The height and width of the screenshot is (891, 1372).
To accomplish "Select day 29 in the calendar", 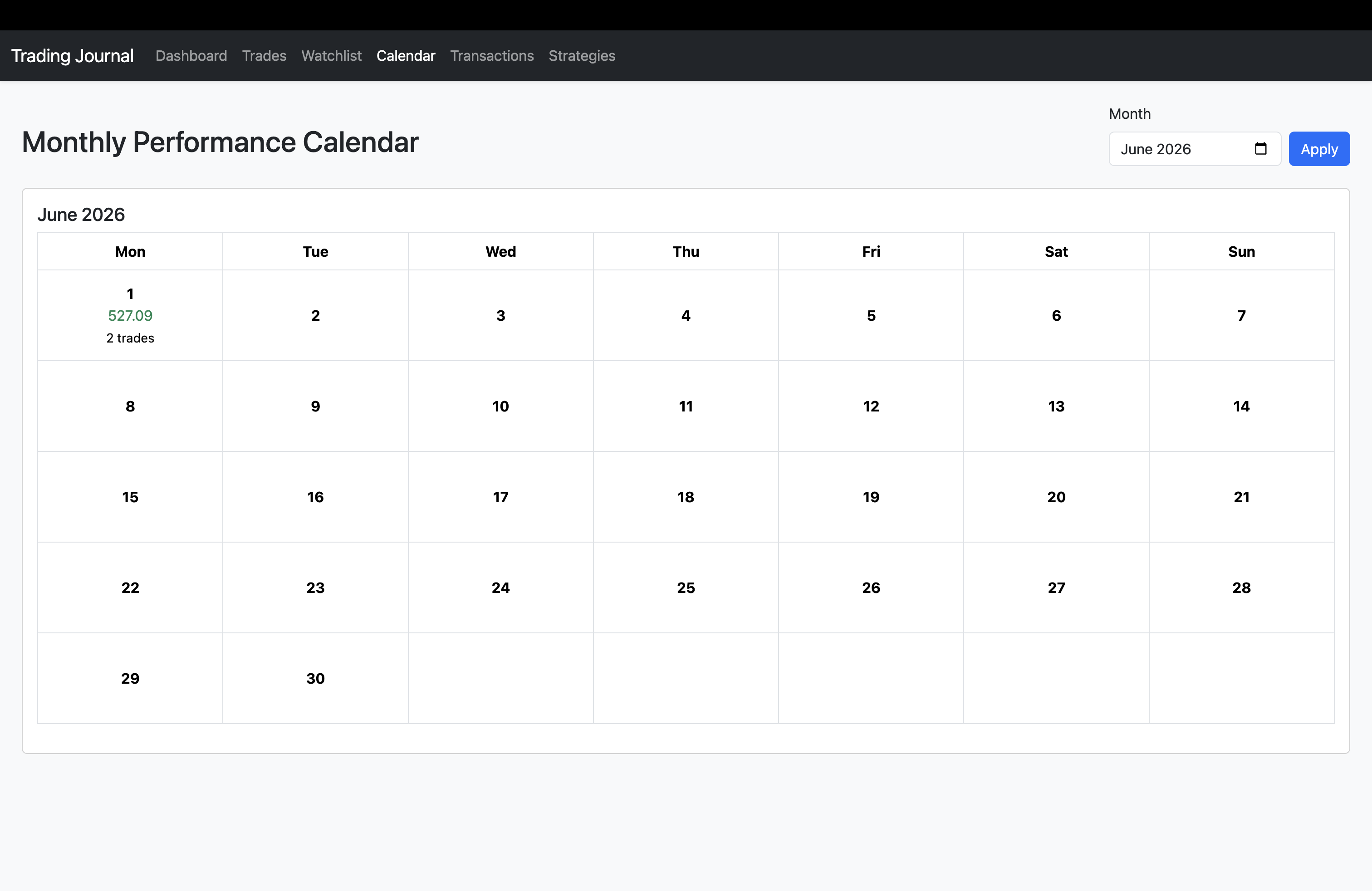I will [x=130, y=678].
